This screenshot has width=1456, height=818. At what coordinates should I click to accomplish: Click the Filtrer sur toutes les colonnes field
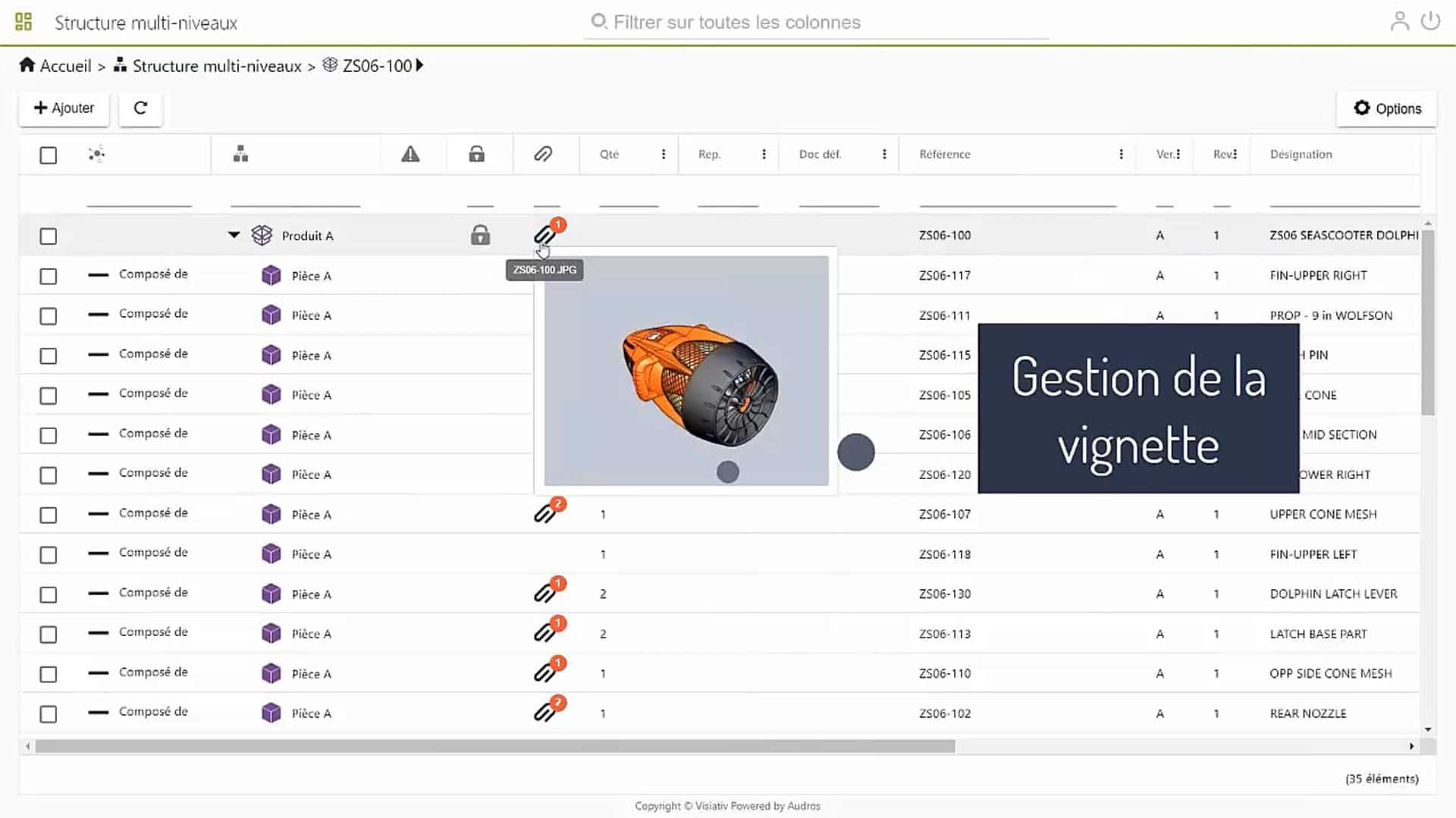click(x=811, y=22)
